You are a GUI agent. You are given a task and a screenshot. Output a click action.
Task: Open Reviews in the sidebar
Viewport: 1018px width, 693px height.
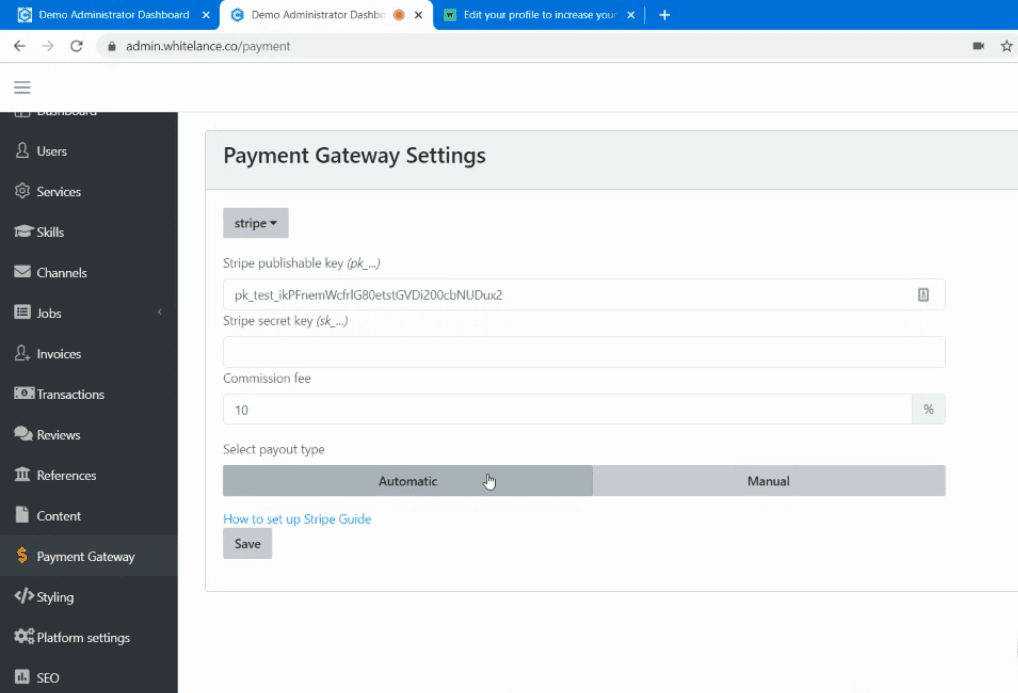click(89, 435)
